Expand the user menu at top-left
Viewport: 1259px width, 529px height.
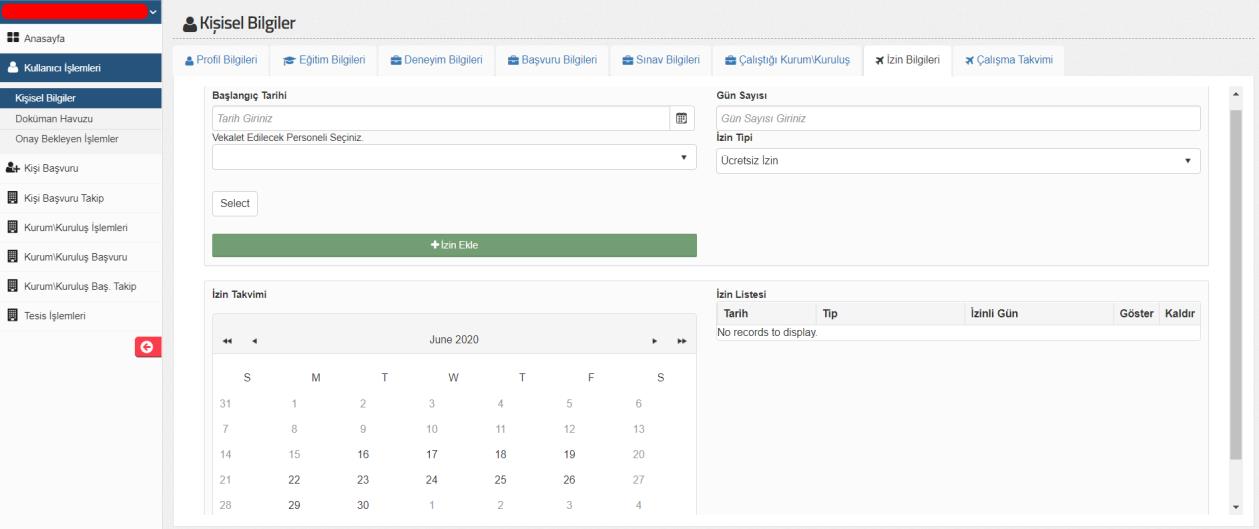pos(152,11)
